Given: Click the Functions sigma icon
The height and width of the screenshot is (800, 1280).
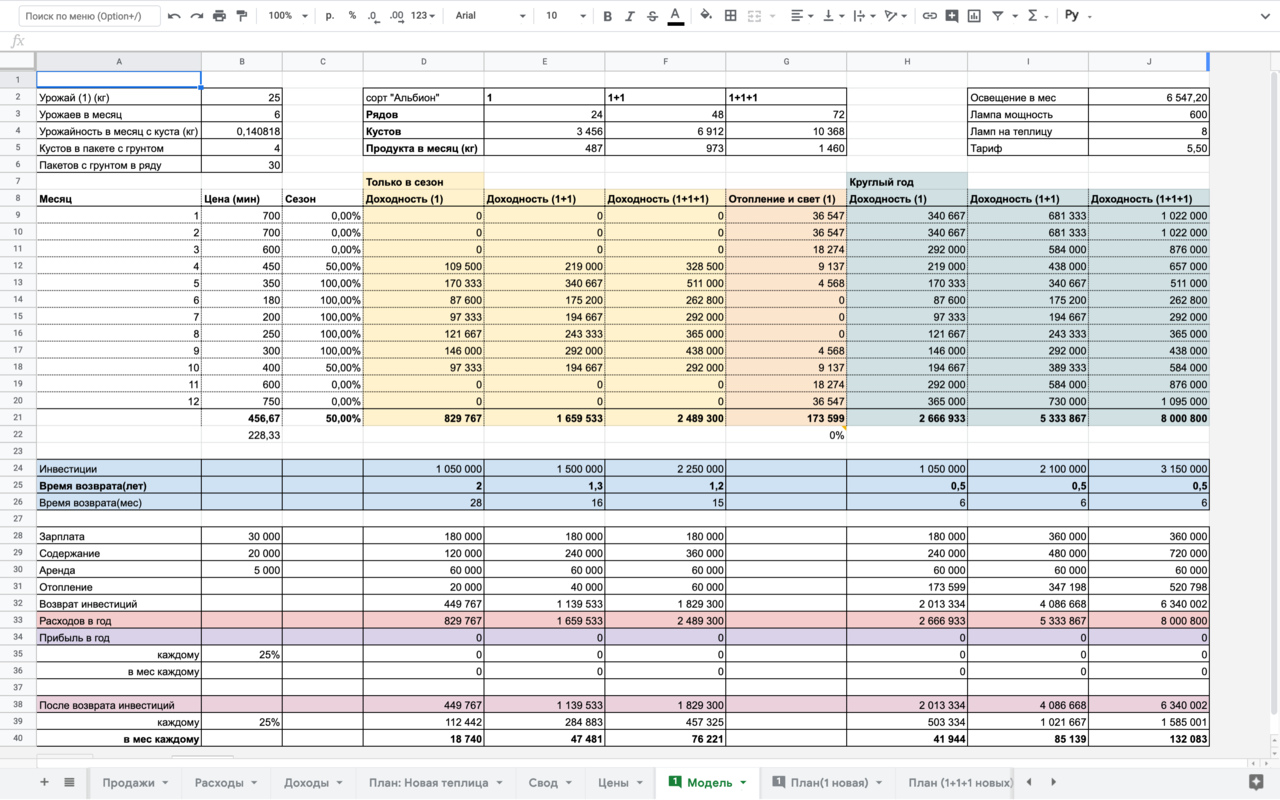Looking at the screenshot, I should tap(1034, 16).
